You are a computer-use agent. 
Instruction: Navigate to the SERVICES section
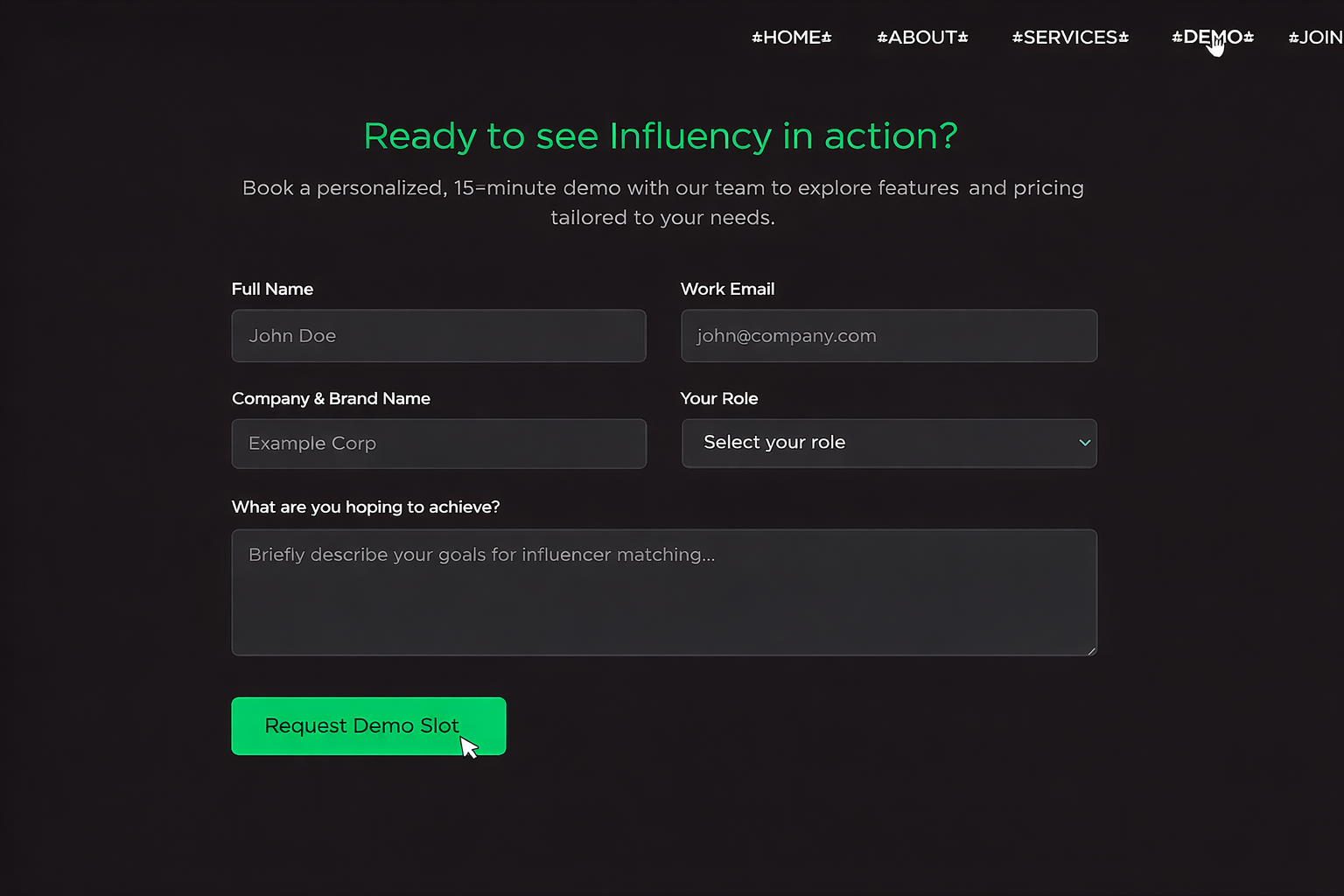(1070, 38)
